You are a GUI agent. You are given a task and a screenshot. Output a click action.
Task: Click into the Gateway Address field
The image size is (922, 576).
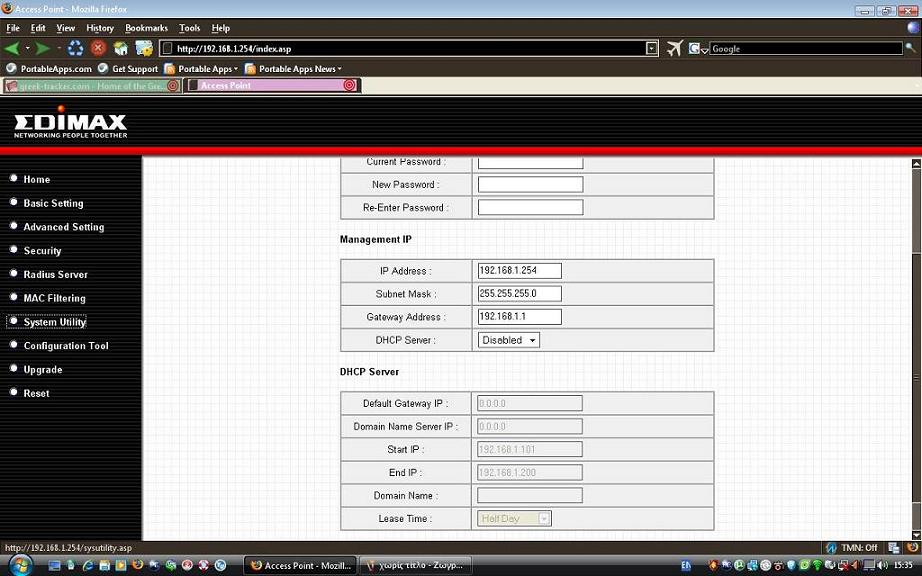tap(519, 317)
